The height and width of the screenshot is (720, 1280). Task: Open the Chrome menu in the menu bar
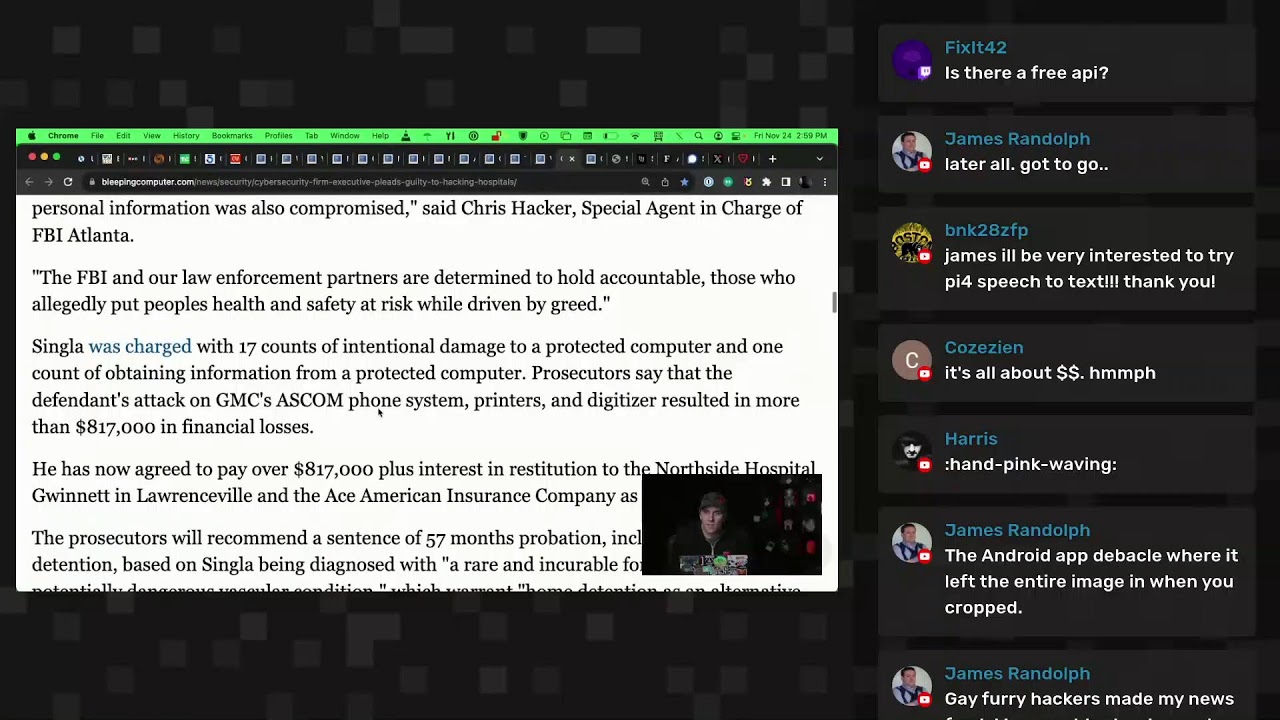click(x=63, y=136)
